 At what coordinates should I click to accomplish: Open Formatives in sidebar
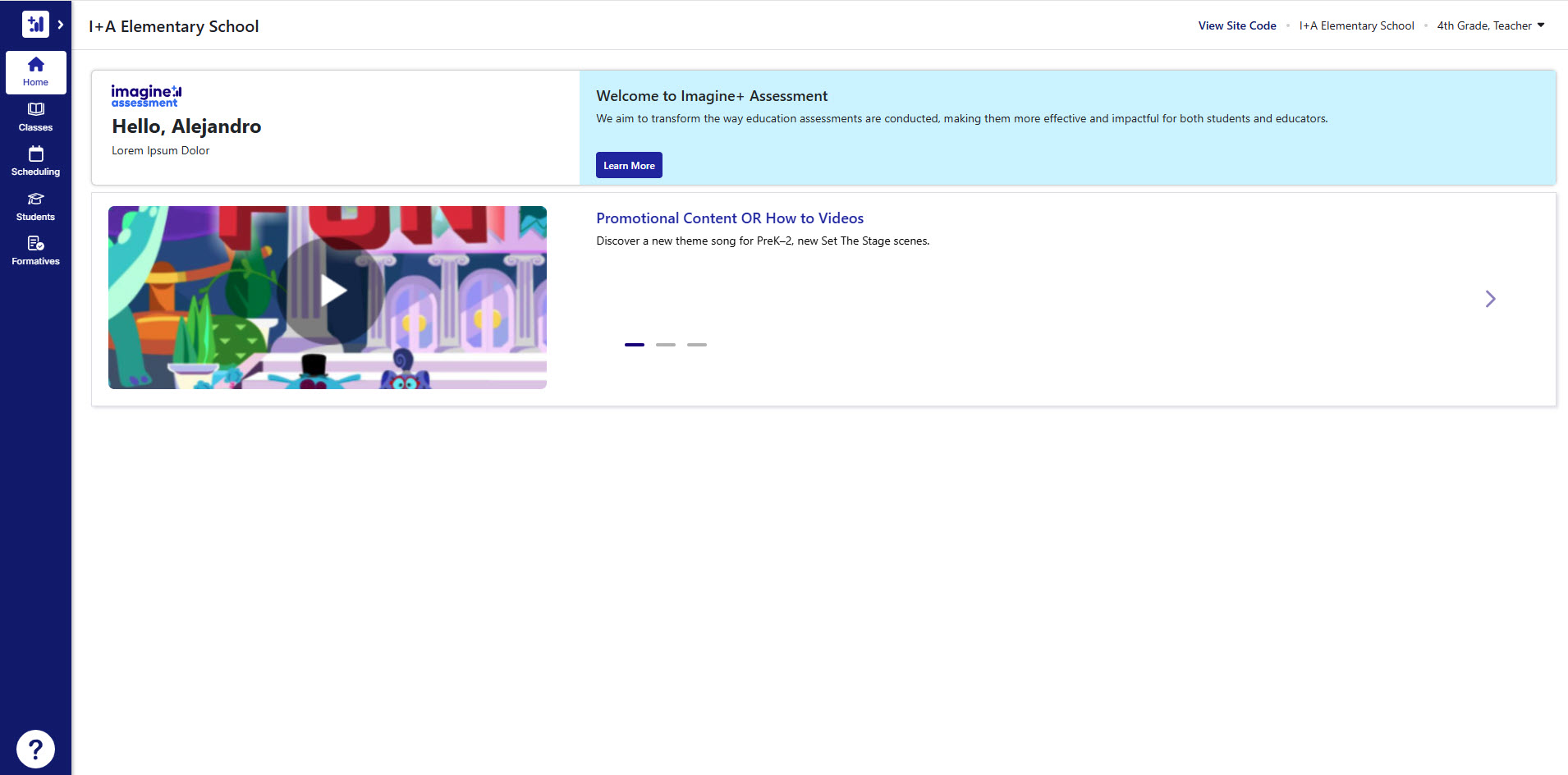tap(35, 251)
